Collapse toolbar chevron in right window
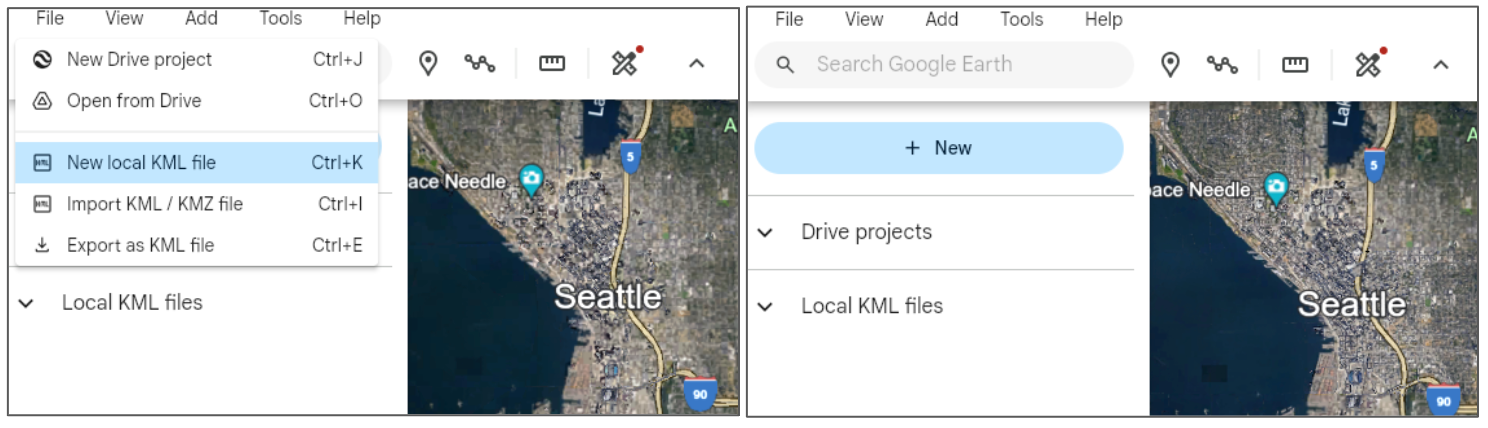 (x=1440, y=64)
